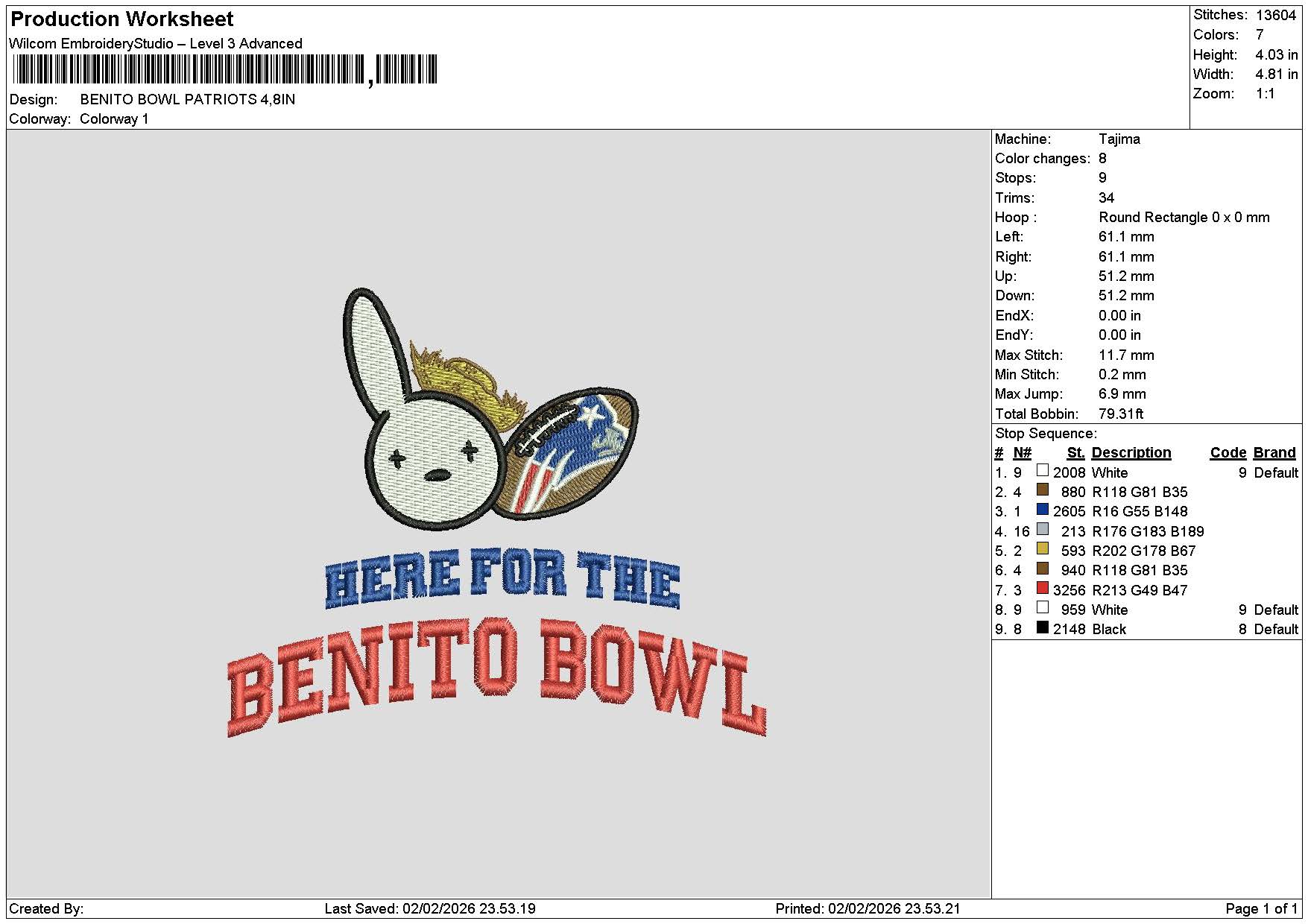Click the Machine value Tajima

tap(1119, 139)
